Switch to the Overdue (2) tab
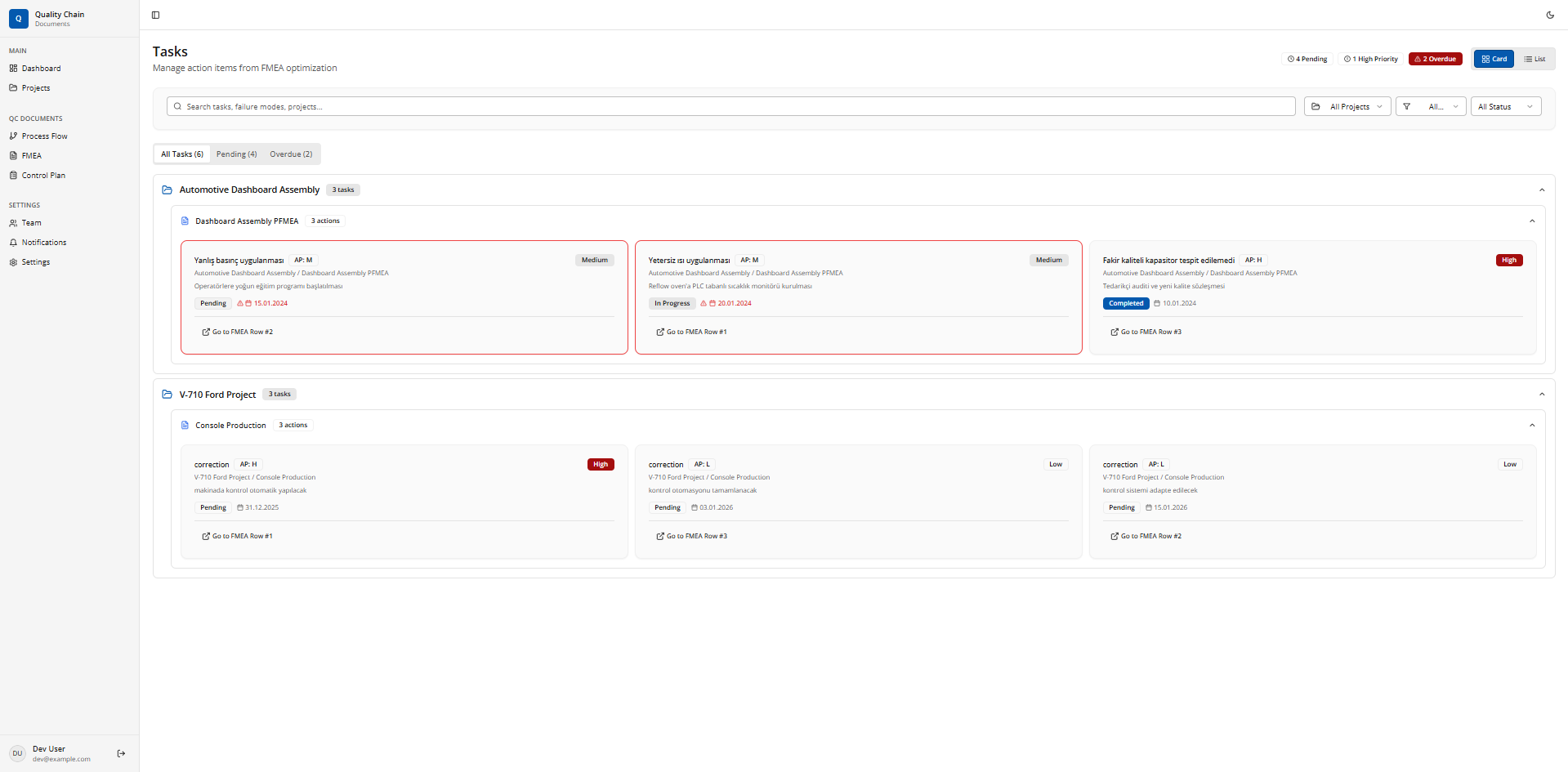The height and width of the screenshot is (772, 1568). click(x=290, y=154)
